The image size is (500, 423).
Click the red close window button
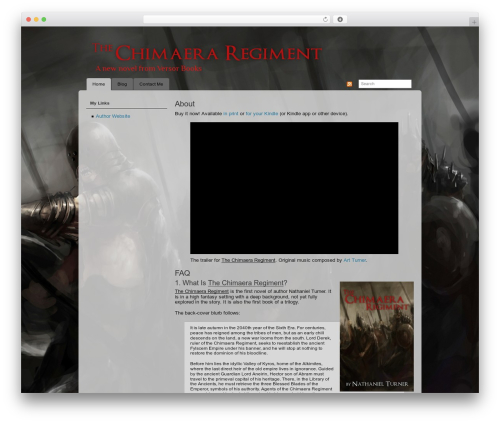point(29,19)
